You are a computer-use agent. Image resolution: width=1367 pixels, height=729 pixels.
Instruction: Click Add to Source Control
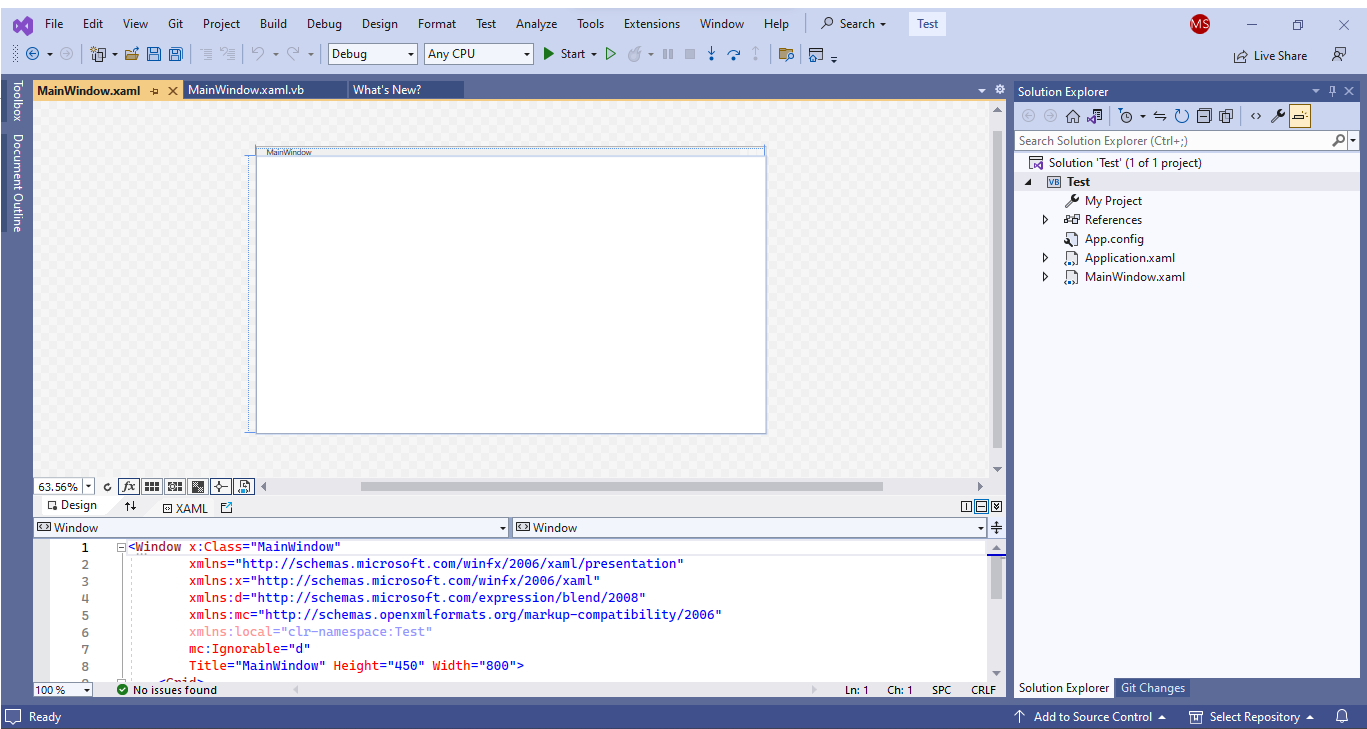(1090, 717)
